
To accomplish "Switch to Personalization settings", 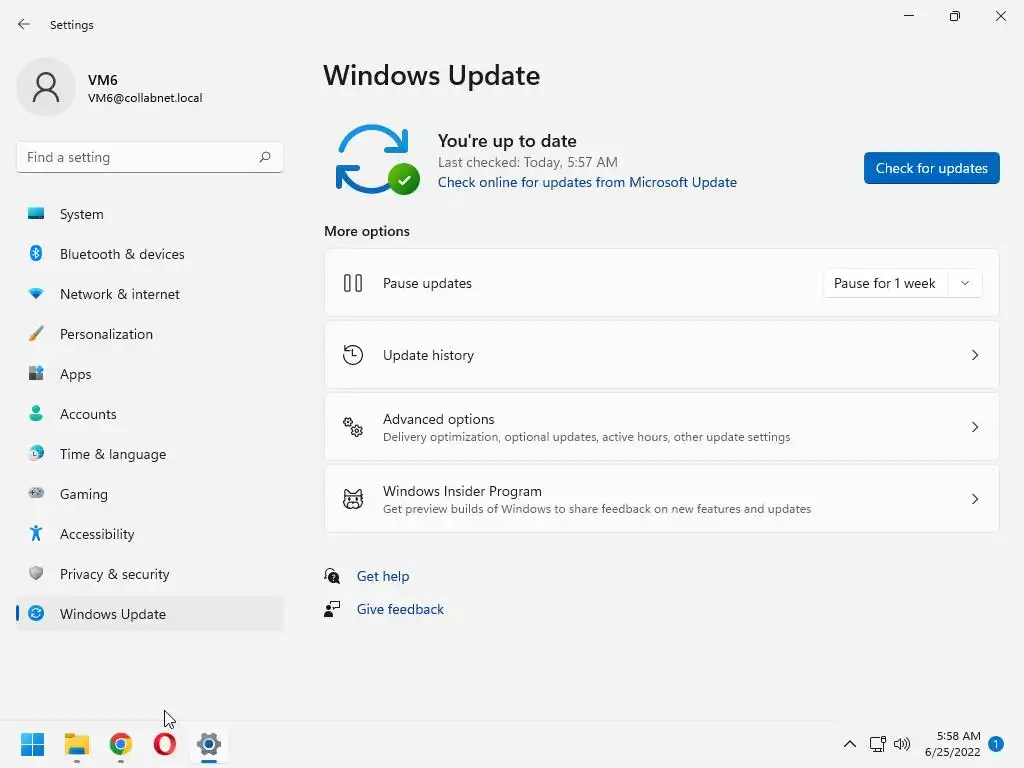I will [x=150, y=334].
